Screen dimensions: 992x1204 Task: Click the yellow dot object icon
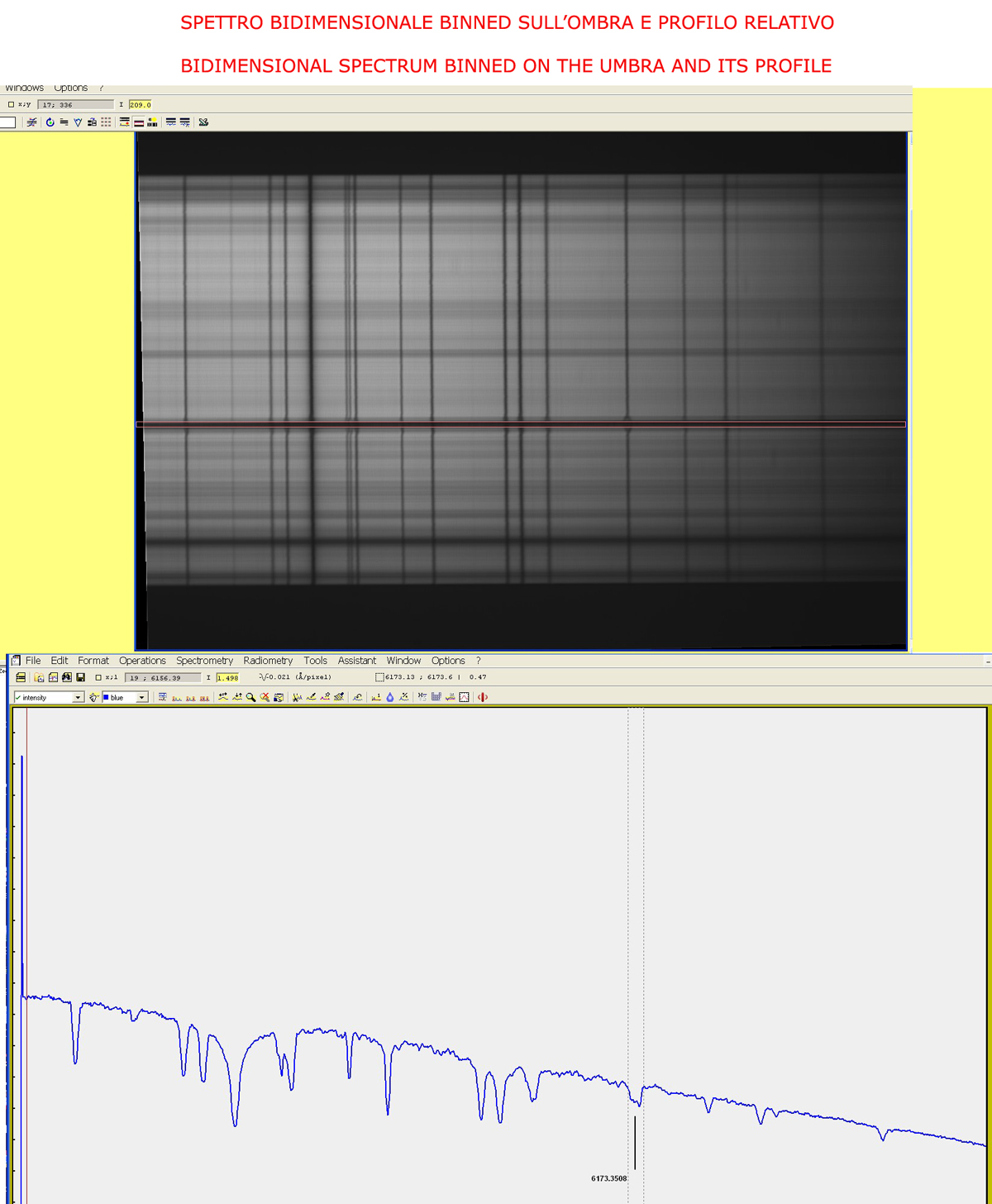[152, 122]
